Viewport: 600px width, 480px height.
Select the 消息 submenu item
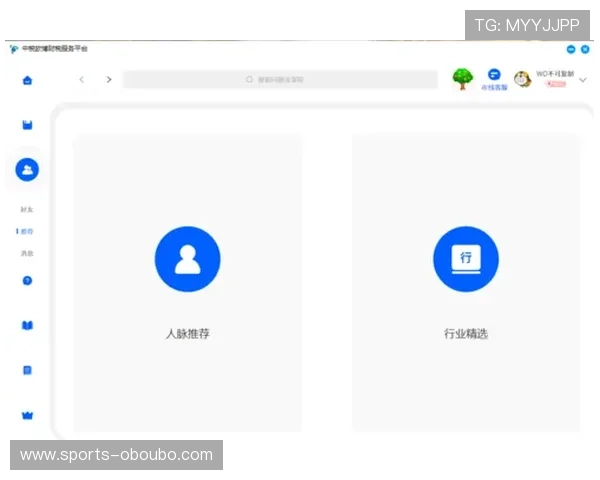pyautogui.click(x=27, y=254)
